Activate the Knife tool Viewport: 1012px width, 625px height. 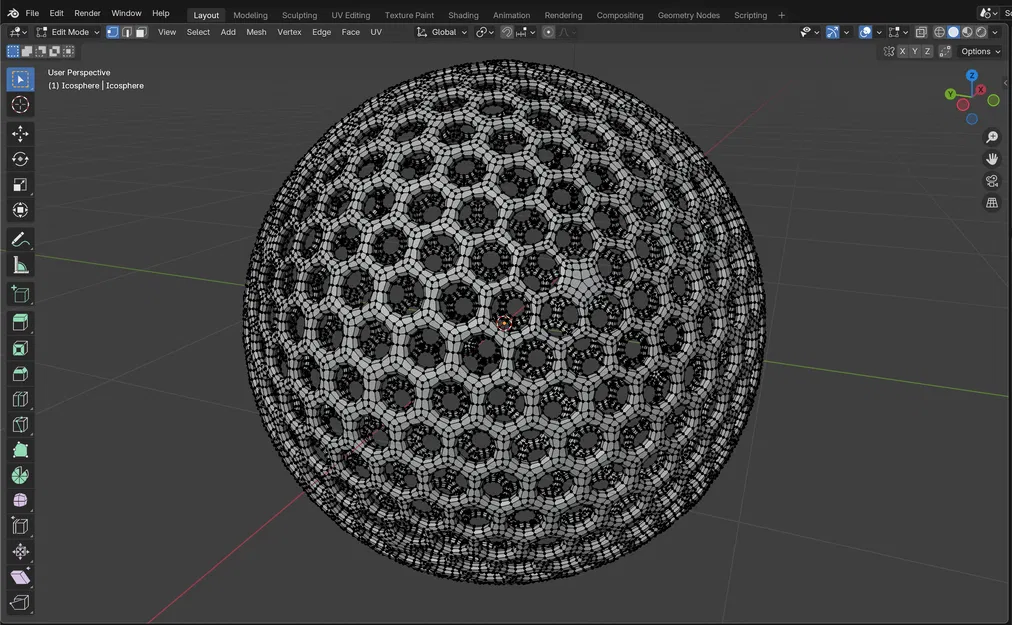pos(20,424)
